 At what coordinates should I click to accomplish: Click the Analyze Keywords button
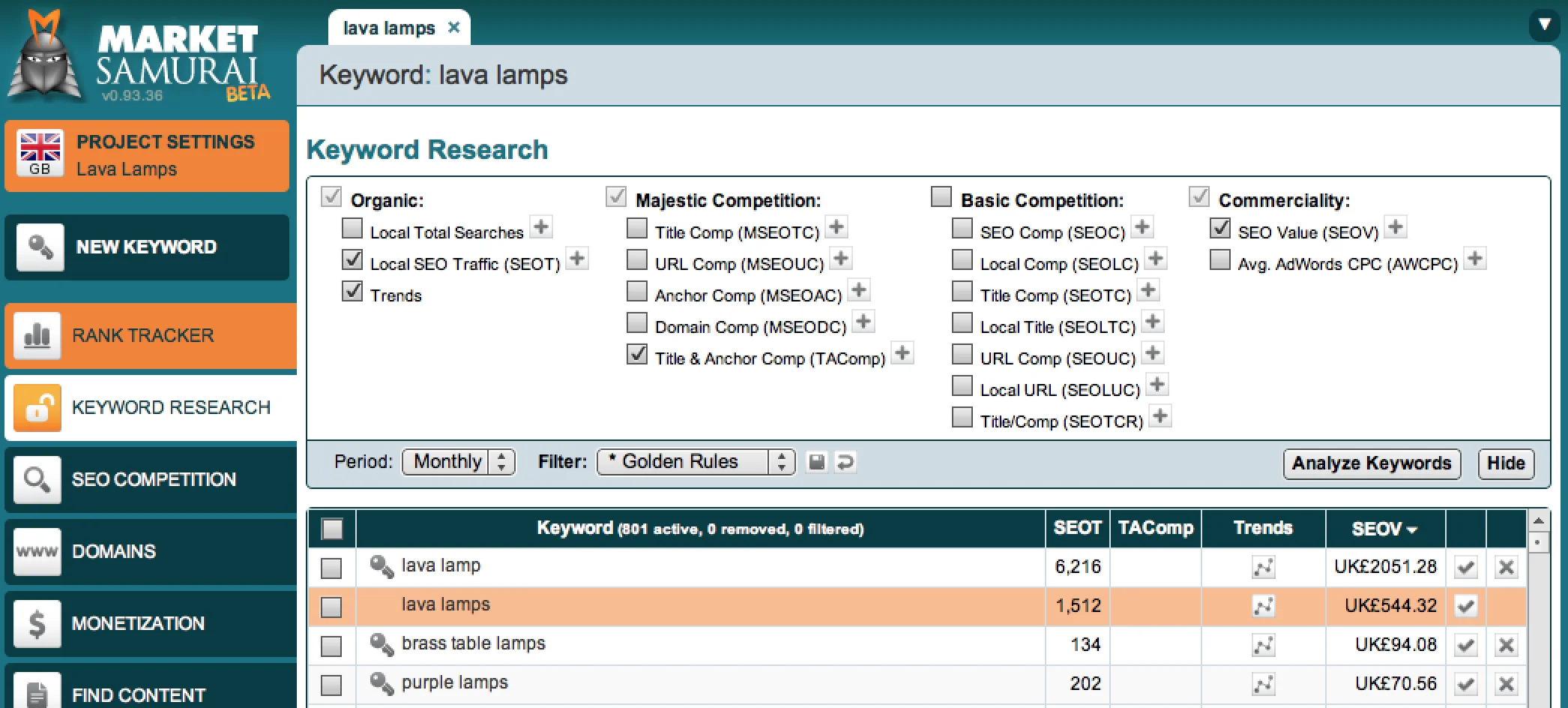pos(1371,463)
